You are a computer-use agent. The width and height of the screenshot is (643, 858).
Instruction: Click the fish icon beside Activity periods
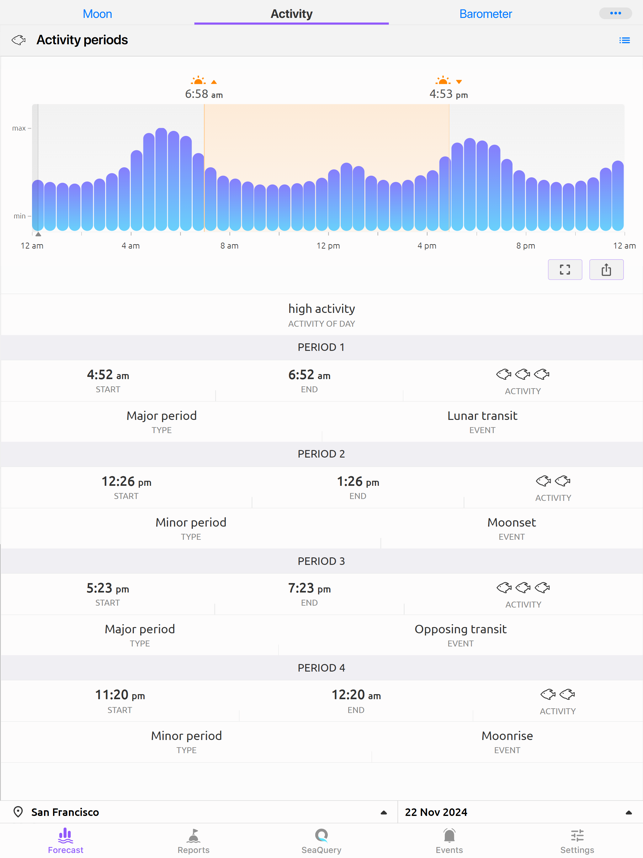[x=19, y=41]
